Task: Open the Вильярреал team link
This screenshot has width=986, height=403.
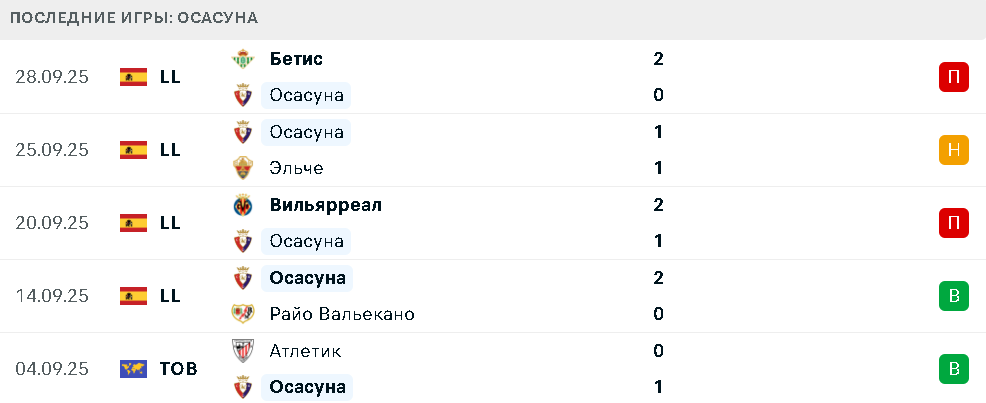Action: coord(325,205)
